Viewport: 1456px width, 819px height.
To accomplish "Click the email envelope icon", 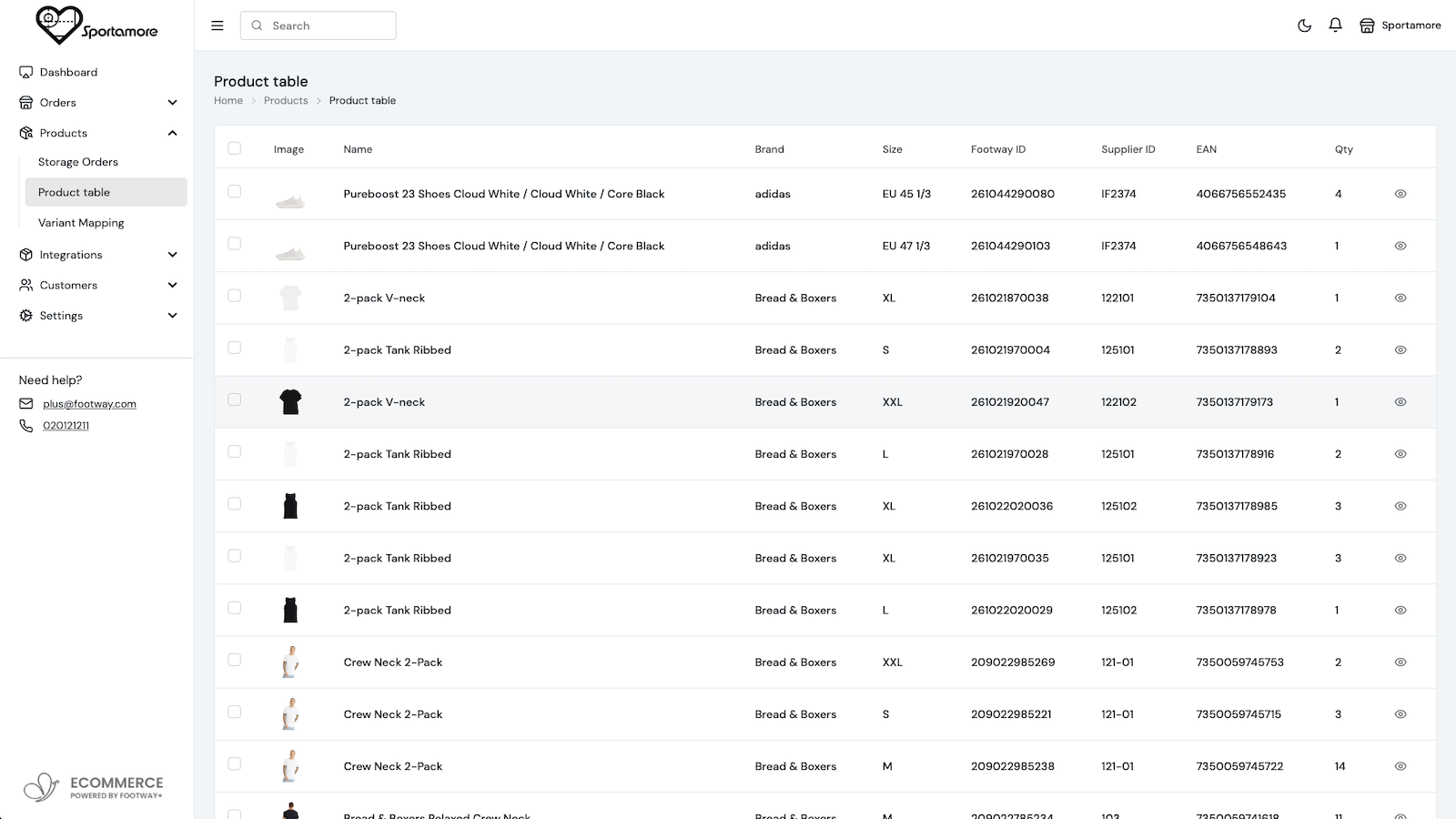I will (26, 404).
